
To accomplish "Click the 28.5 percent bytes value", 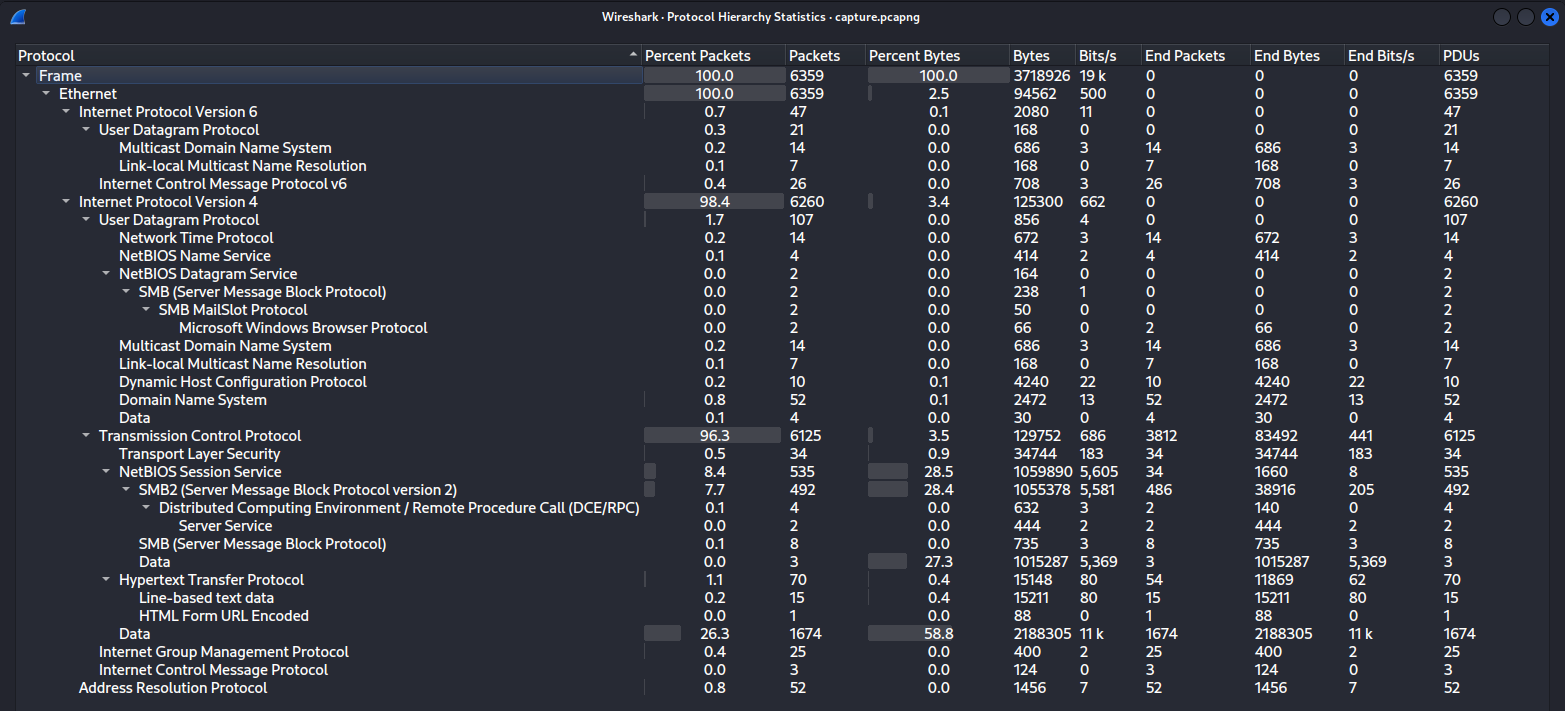I will point(937,472).
